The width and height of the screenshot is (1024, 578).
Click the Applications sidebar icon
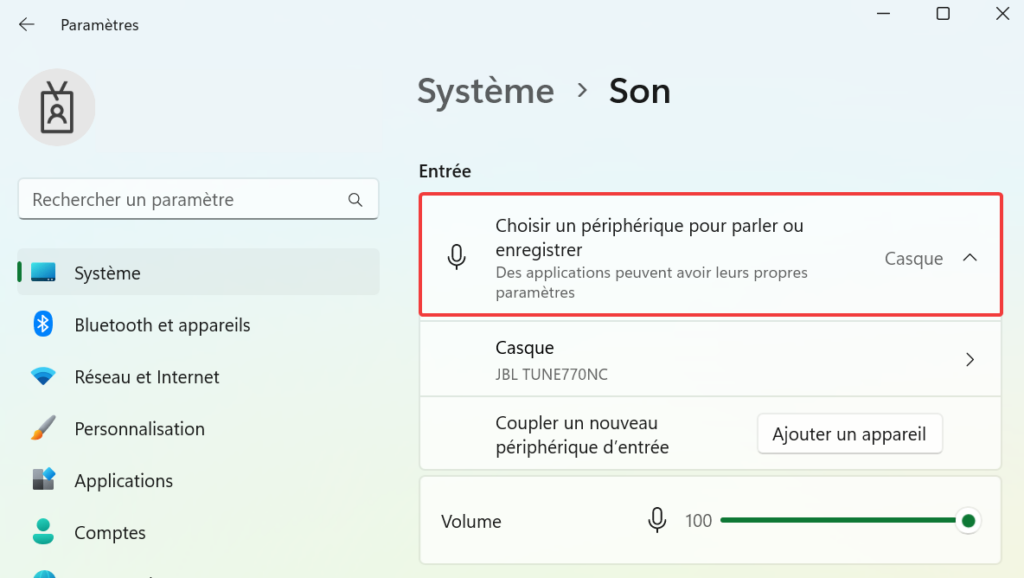pos(43,481)
